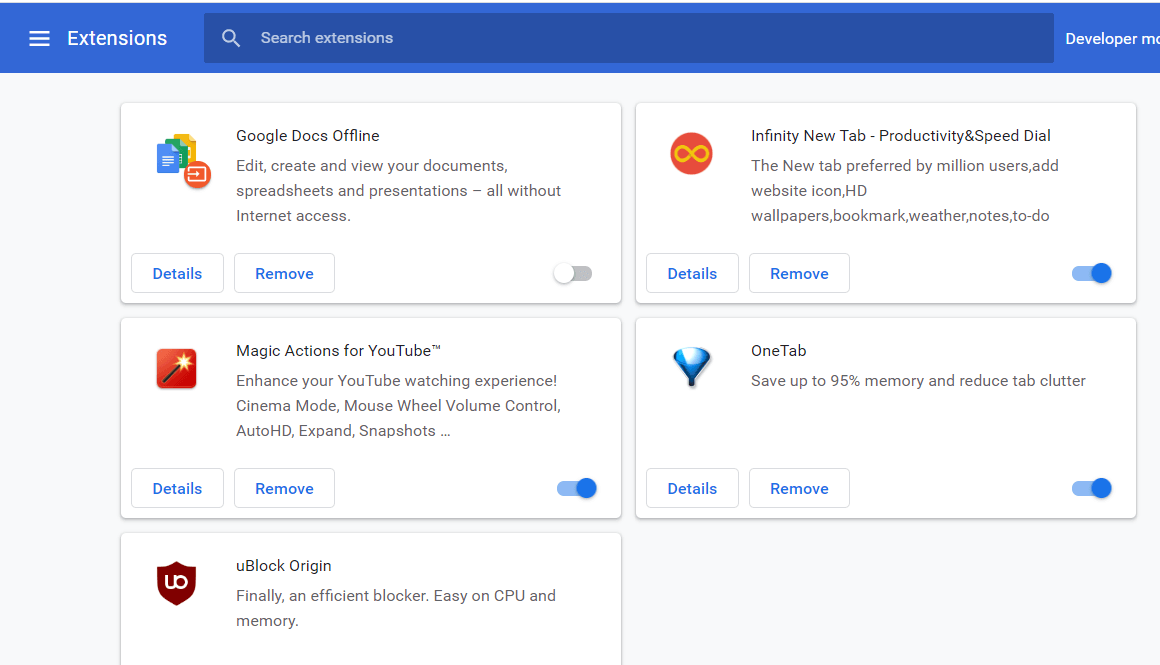Click the 'OneTab' extension name
1160x665 pixels.
[778, 351]
